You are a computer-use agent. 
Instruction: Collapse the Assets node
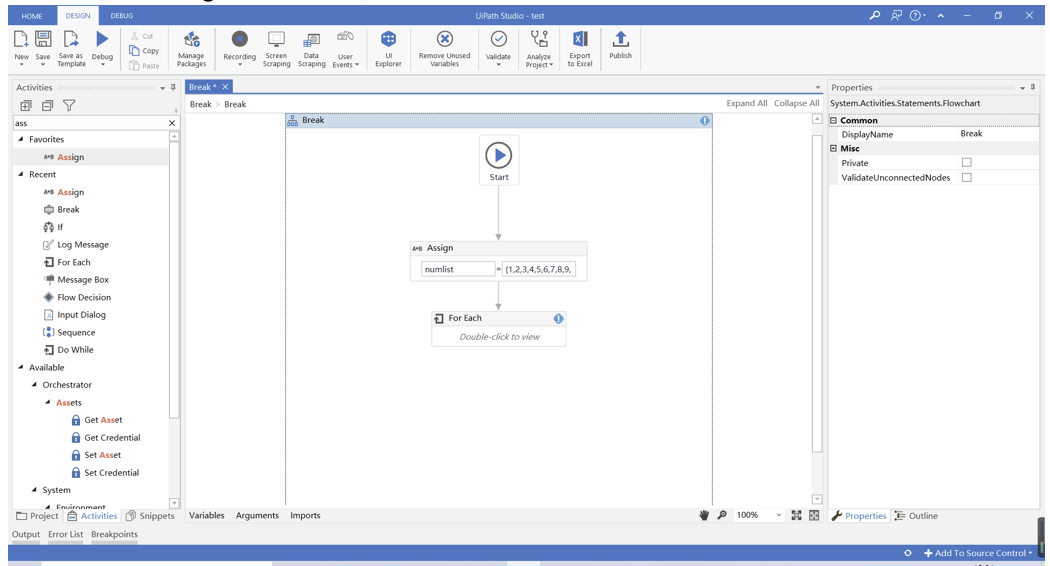(x=48, y=403)
